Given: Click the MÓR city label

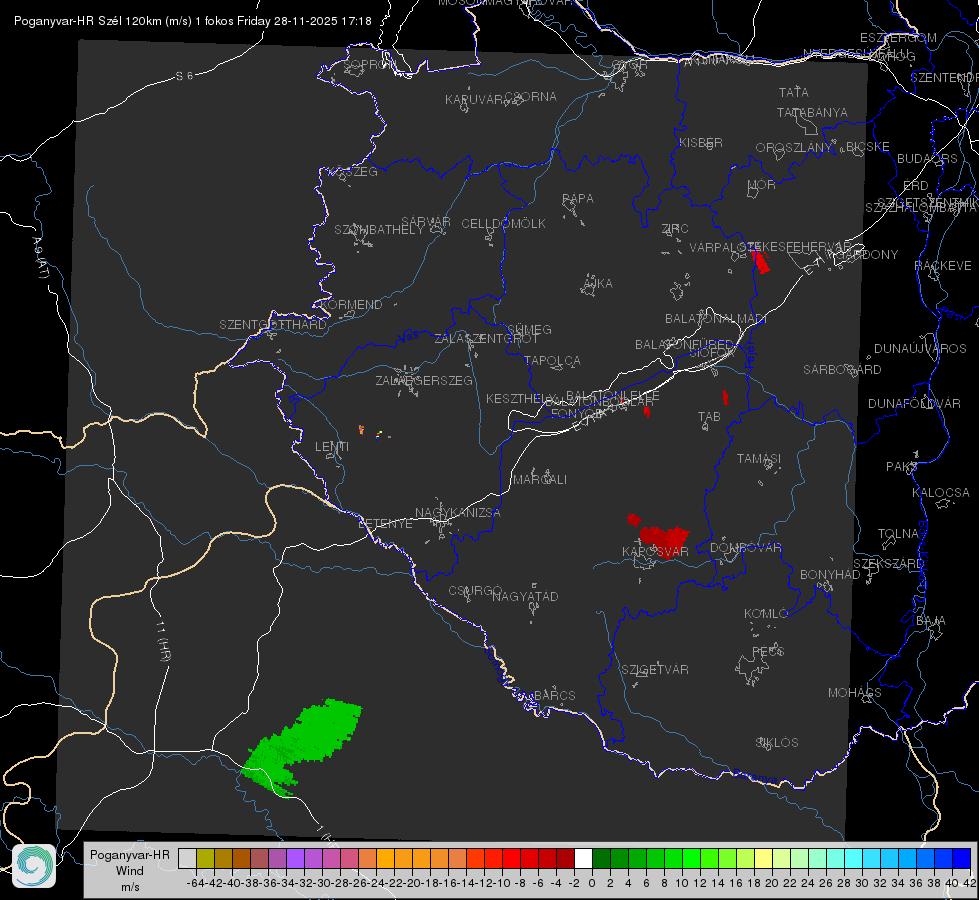Looking at the screenshot, I should point(762,184).
